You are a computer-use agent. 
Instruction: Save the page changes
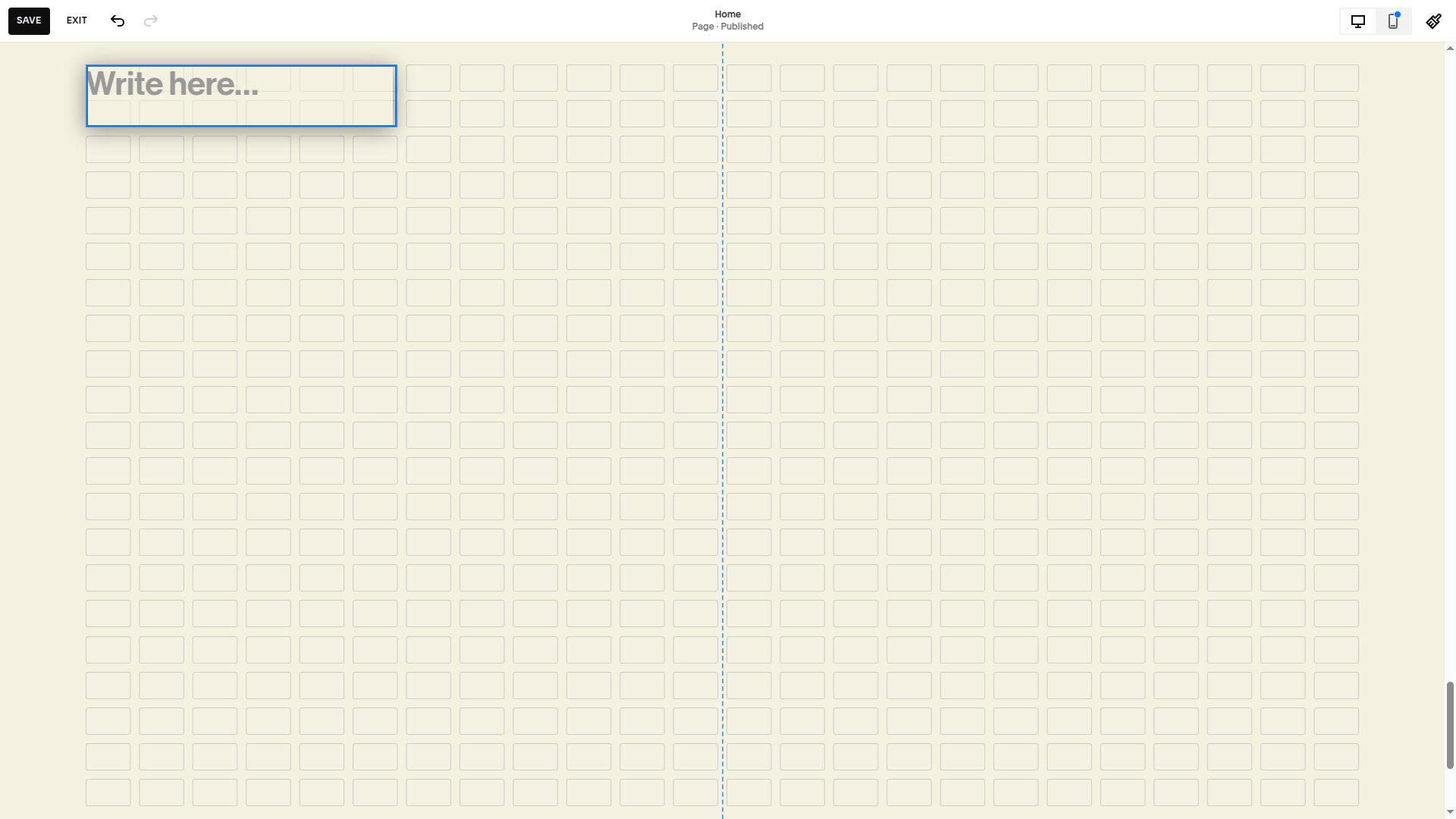[x=29, y=20]
